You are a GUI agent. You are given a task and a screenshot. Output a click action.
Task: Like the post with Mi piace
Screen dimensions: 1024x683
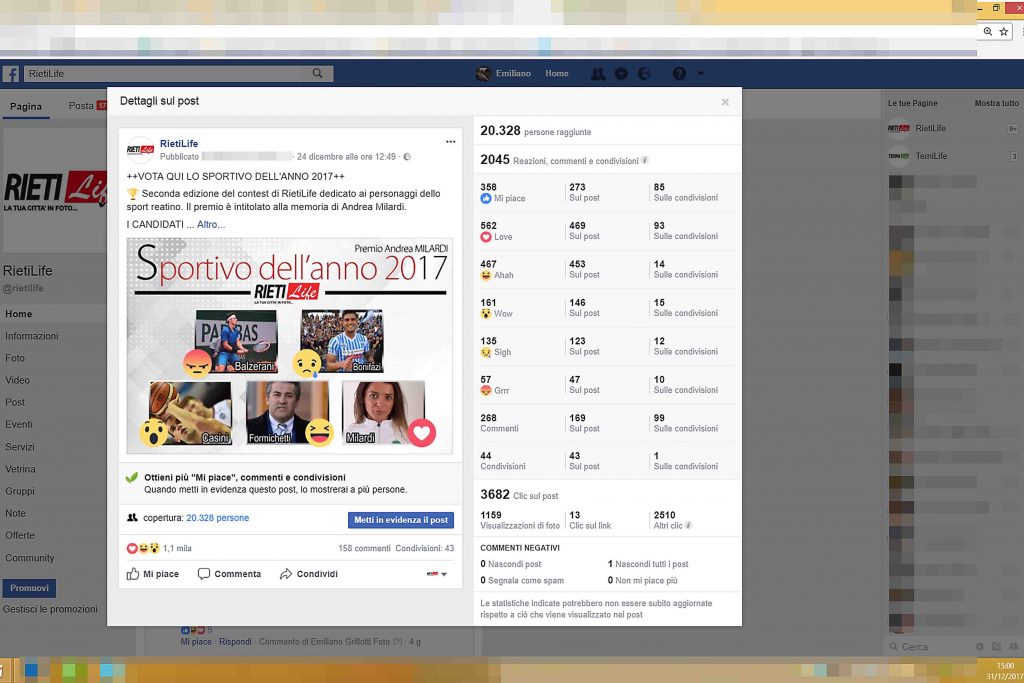click(x=152, y=574)
